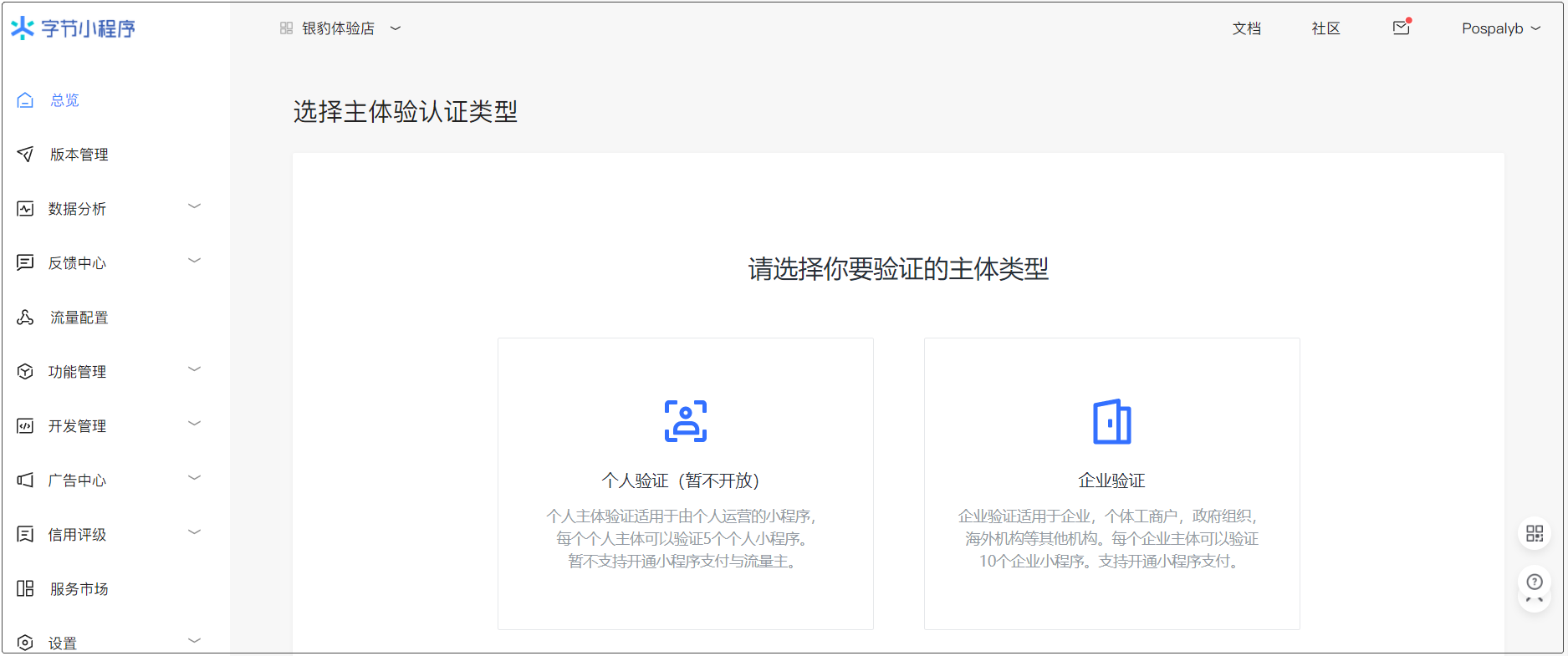The width and height of the screenshot is (1568, 656).
Task: Expand the 数据分析 menu chevron
Action: [x=194, y=207]
